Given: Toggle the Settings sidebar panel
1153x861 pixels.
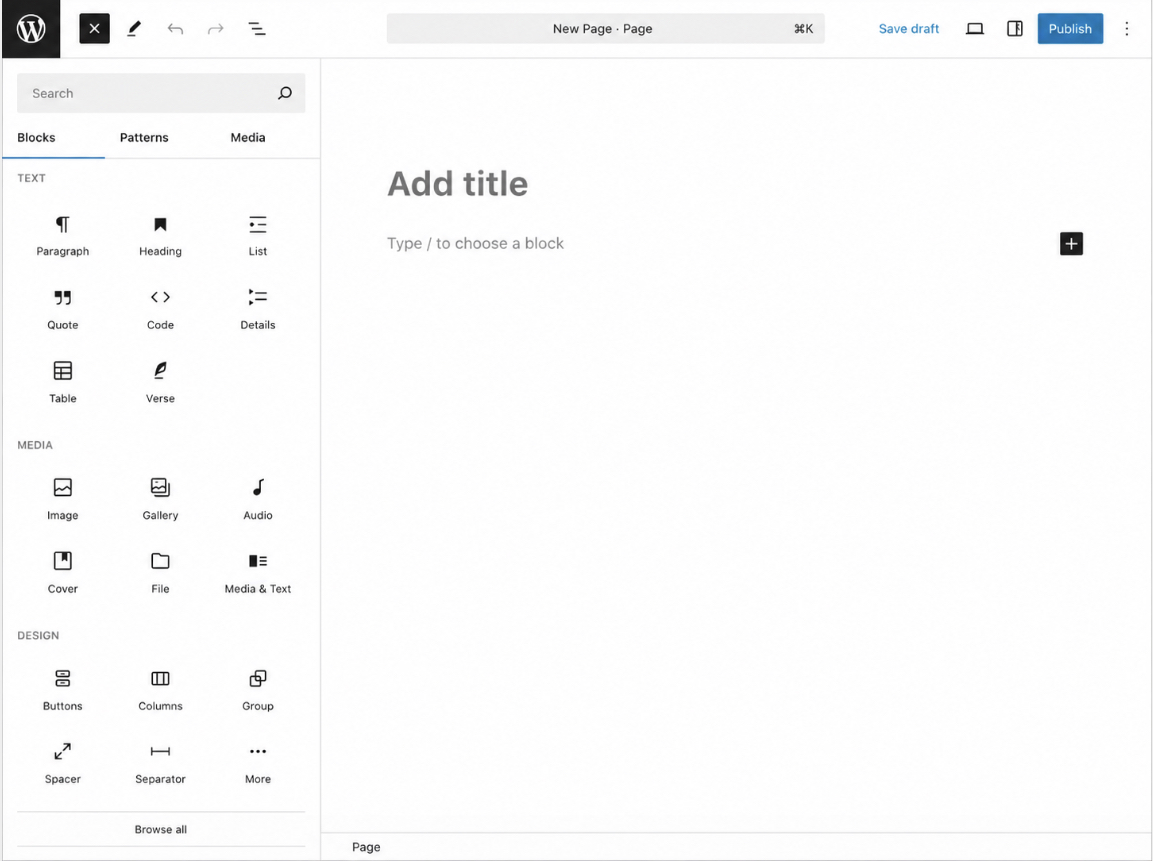Looking at the screenshot, I should pyautogui.click(x=1015, y=29).
